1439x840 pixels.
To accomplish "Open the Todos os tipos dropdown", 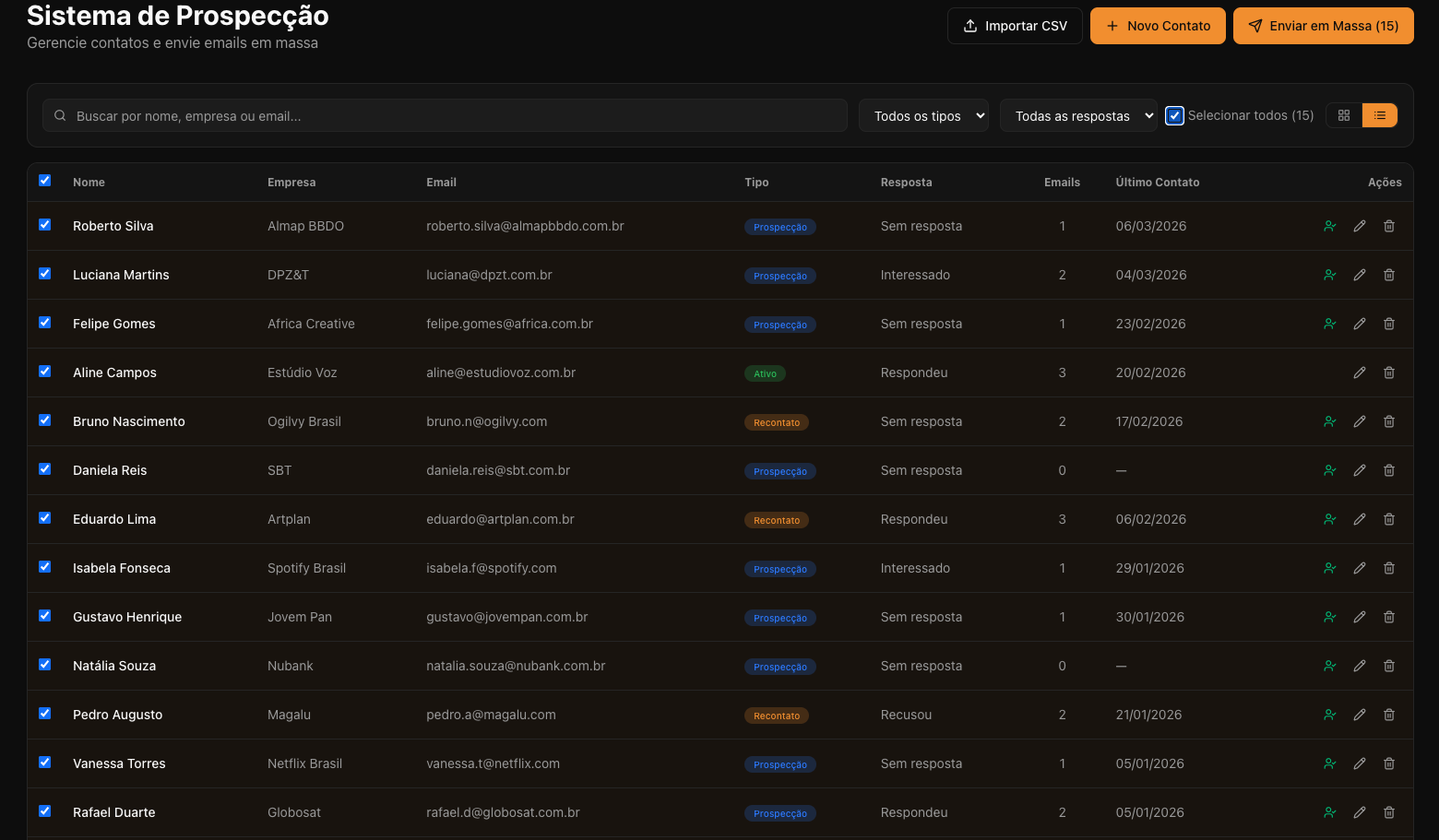I will pos(923,116).
